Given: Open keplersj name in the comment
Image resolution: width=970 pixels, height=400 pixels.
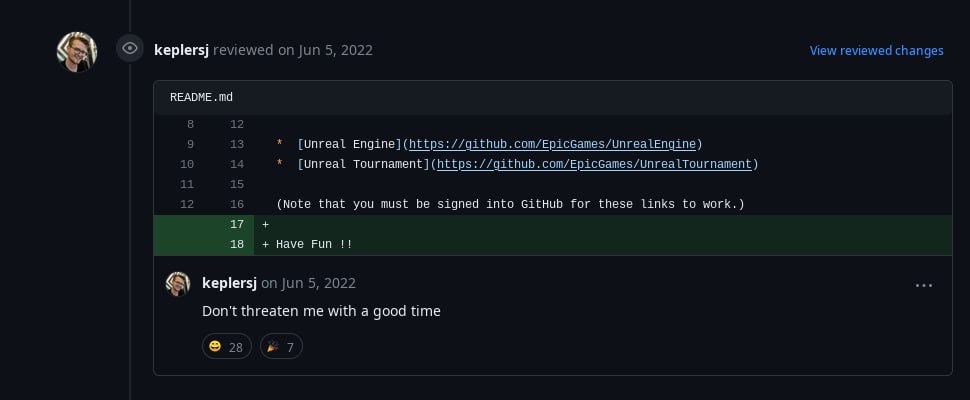Looking at the screenshot, I should [x=230, y=283].
